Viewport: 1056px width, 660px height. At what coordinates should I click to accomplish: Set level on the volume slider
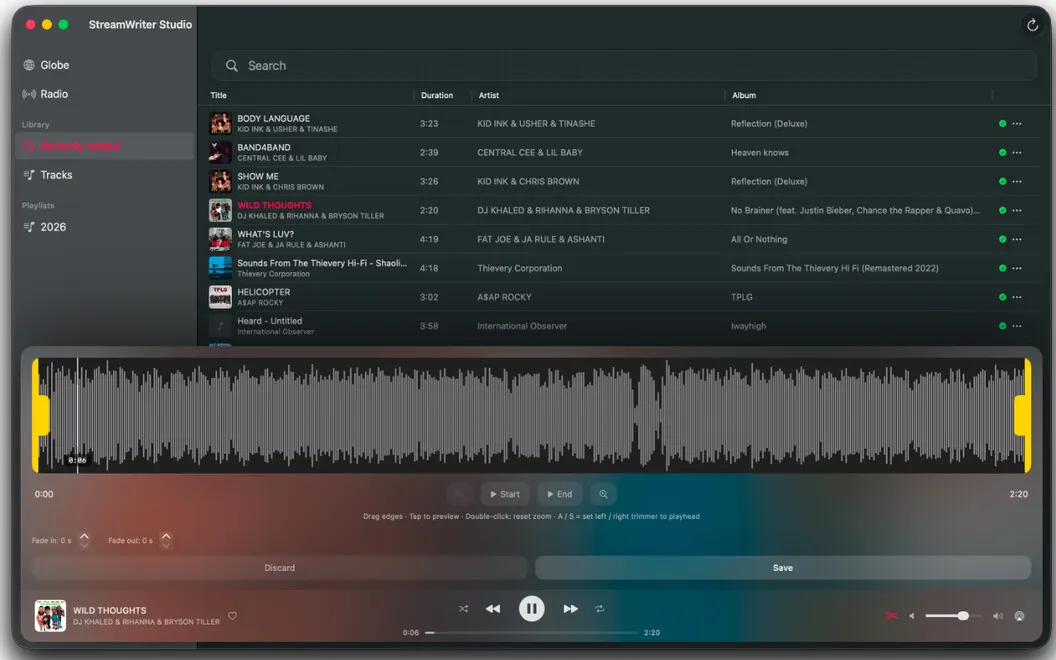(953, 616)
